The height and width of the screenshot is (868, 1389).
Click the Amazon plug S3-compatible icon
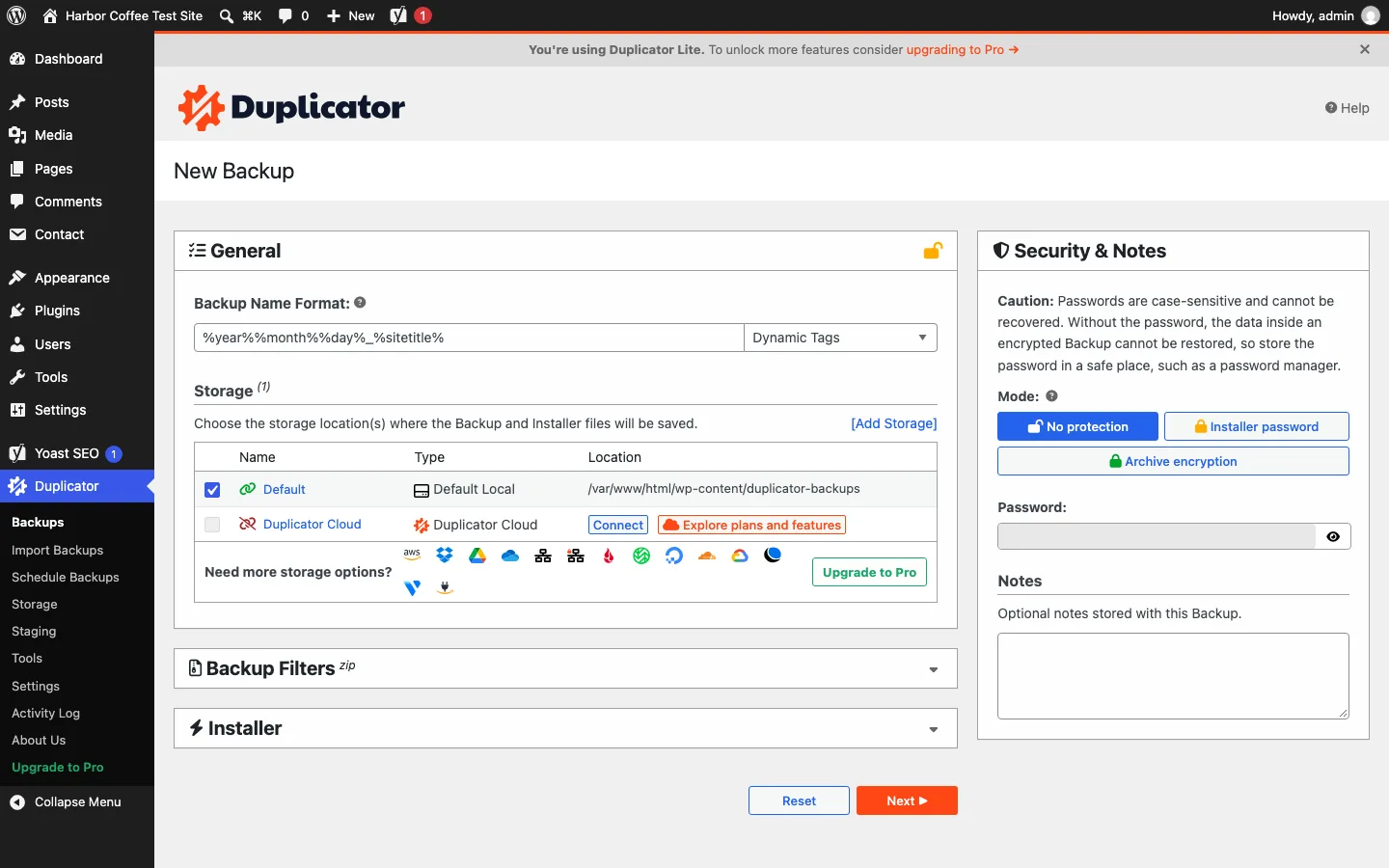tap(445, 587)
